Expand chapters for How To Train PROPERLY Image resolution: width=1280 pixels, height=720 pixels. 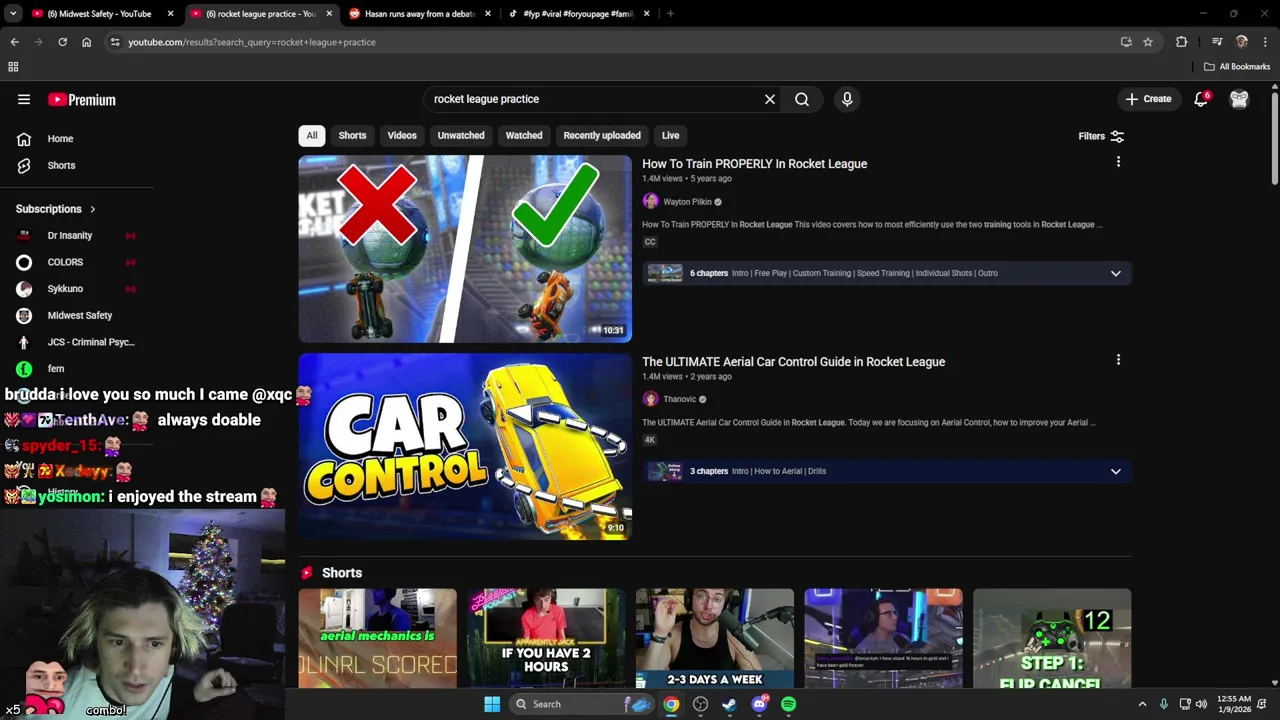[1116, 273]
